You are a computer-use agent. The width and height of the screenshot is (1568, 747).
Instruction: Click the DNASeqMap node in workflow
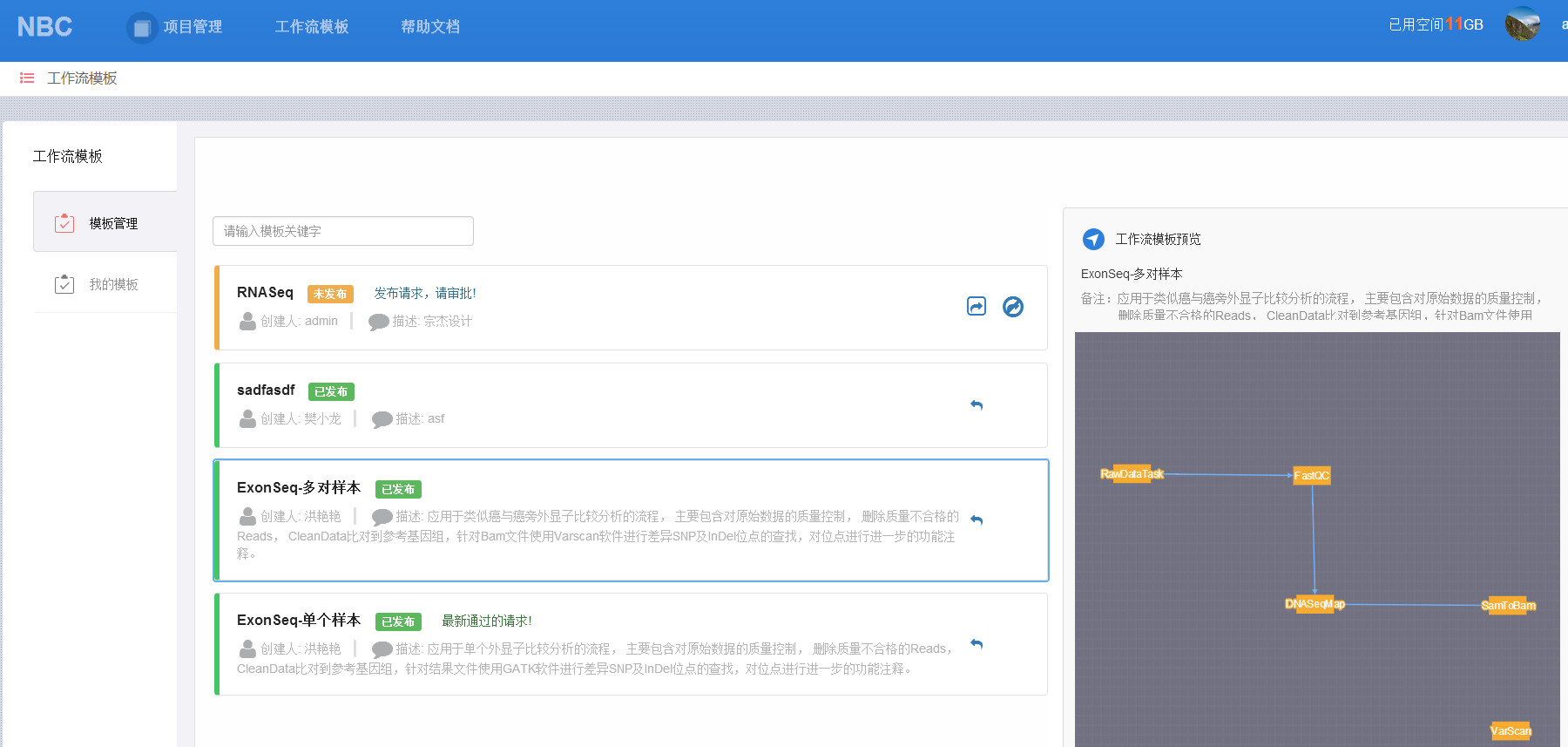point(1314,604)
